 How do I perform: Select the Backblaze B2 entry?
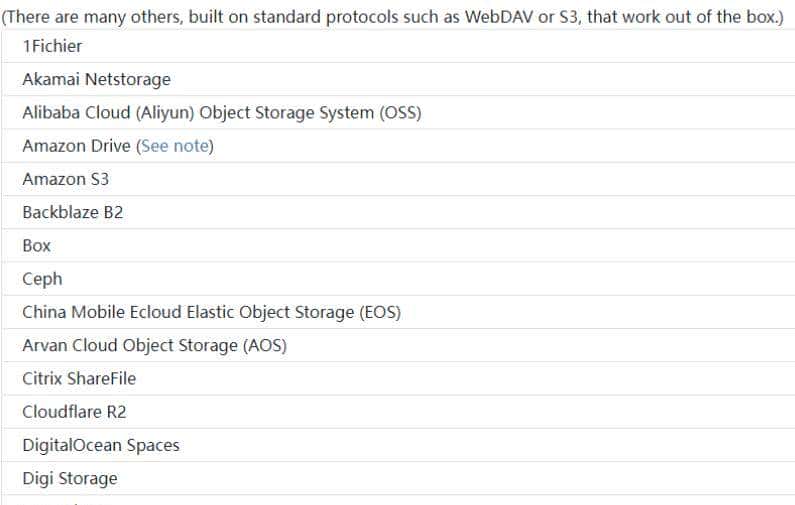click(72, 212)
